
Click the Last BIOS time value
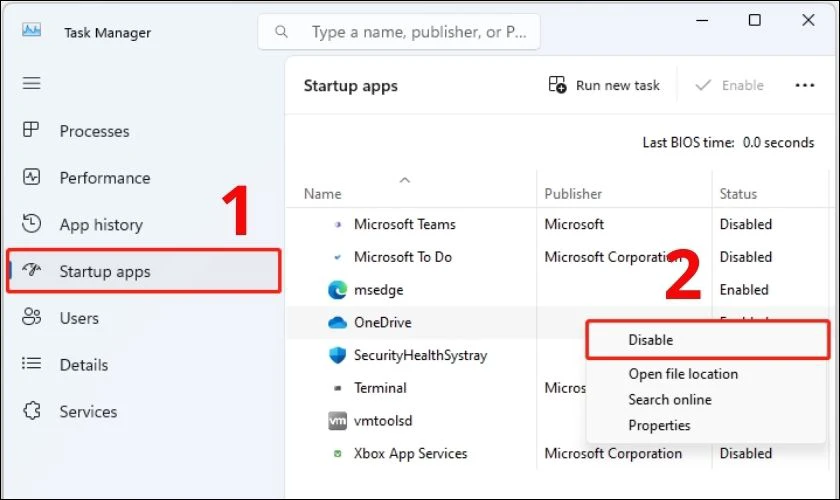tap(778, 143)
